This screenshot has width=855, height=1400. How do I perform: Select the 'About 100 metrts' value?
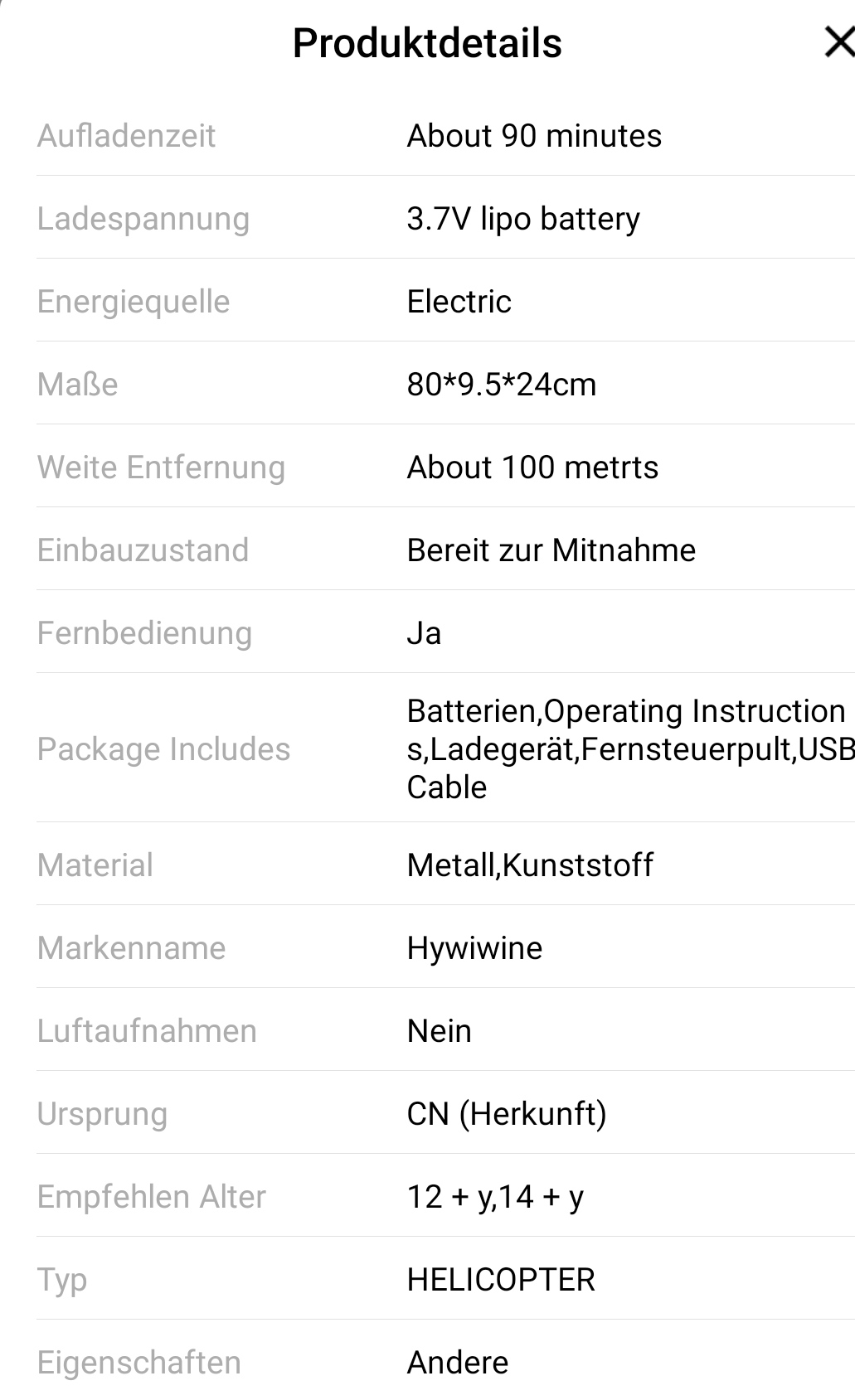532,467
